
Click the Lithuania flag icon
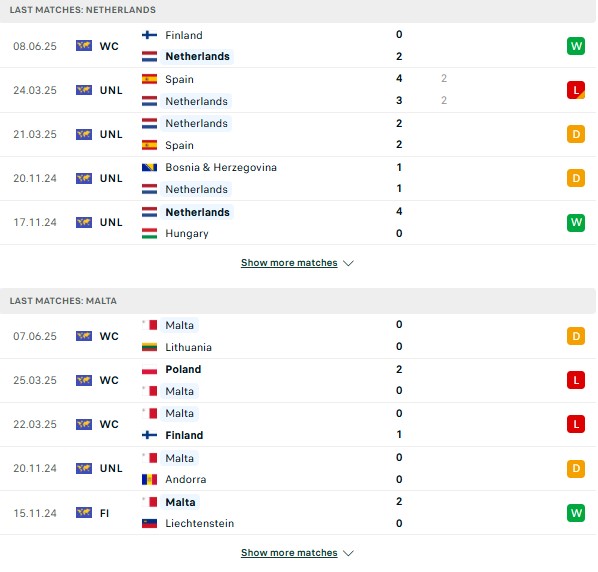149,347
